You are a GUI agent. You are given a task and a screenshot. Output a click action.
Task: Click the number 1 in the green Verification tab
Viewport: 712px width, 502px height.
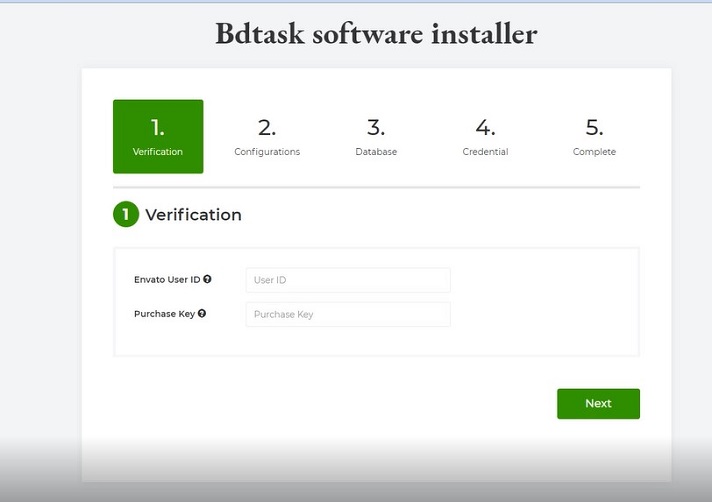(158, 127)
